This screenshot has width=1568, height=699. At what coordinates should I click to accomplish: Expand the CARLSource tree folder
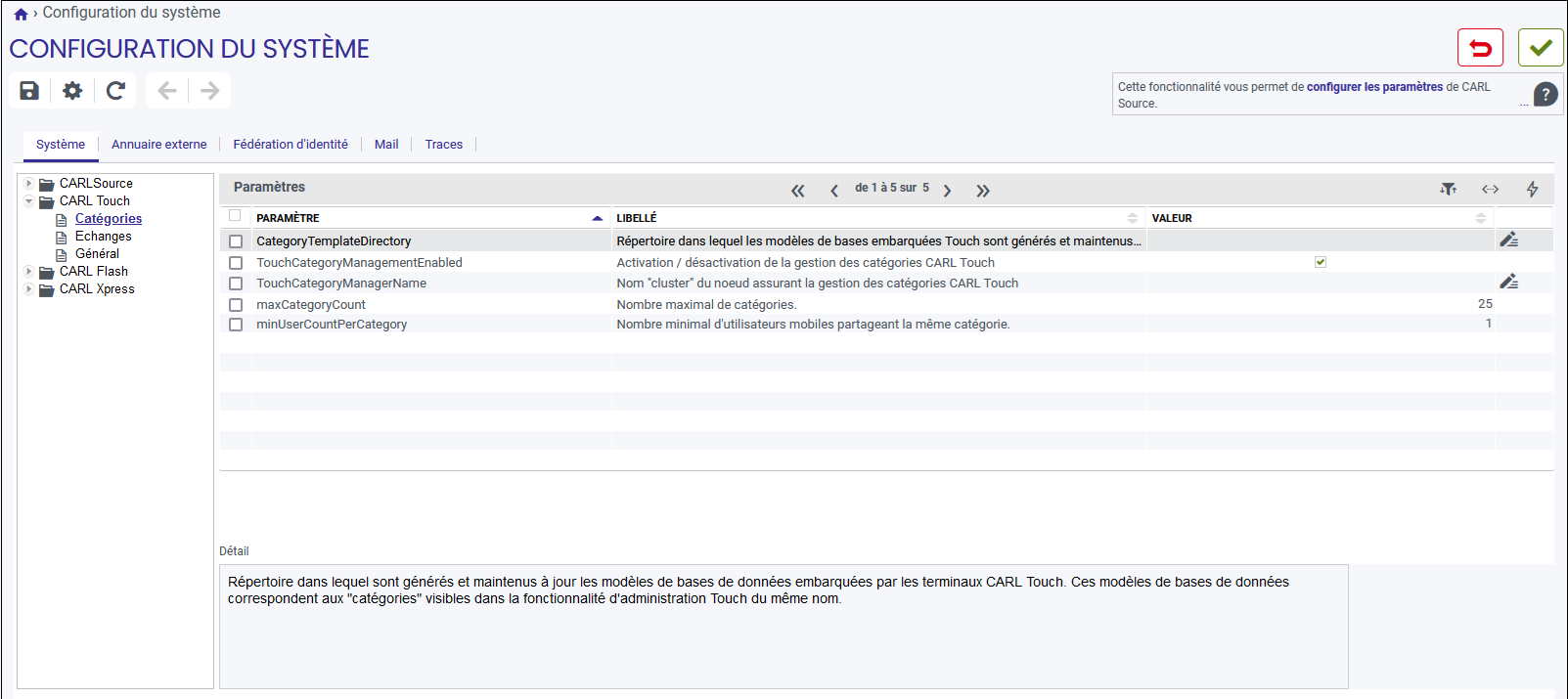point(28,183)
